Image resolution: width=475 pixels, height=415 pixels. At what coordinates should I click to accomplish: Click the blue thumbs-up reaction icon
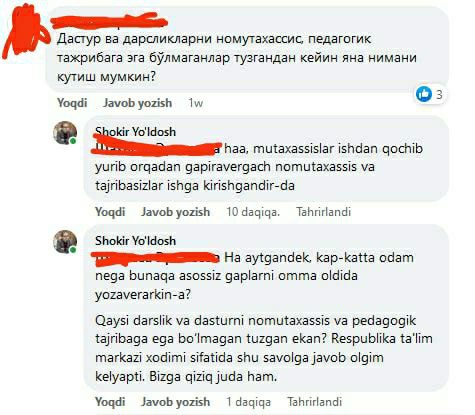tap(424, 94)
